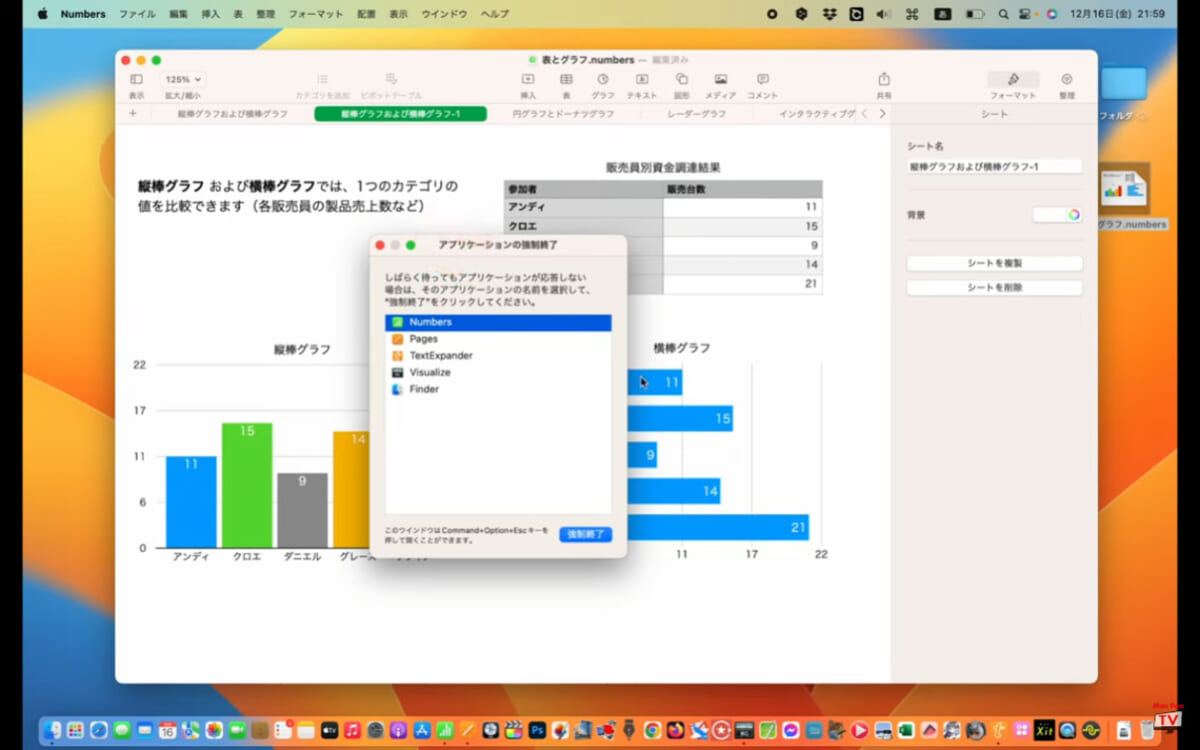Click the volume icon in menu bar

[883, 14]
